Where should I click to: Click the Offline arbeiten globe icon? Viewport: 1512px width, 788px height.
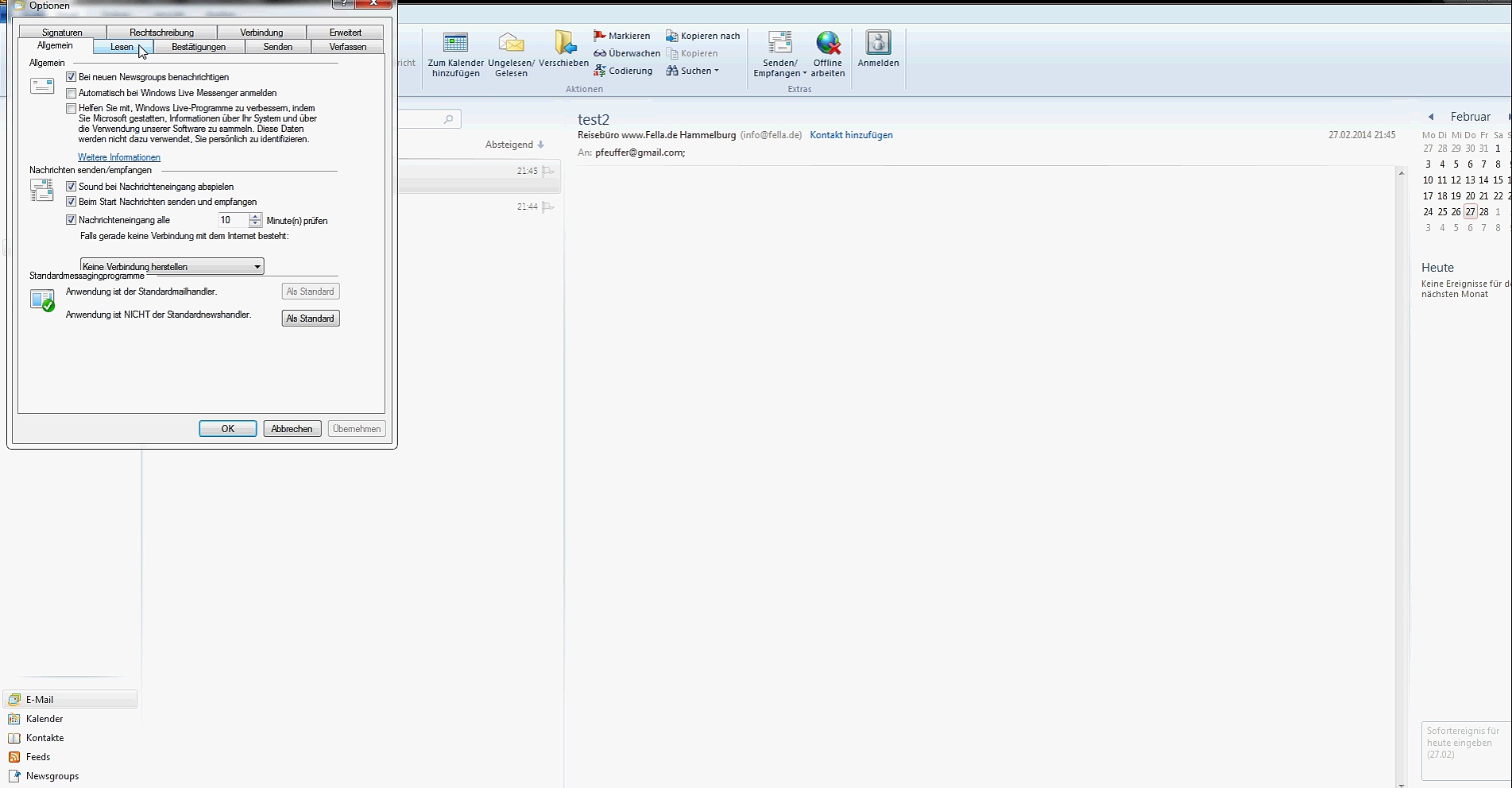pyautogui.click(x=827, y=43)
